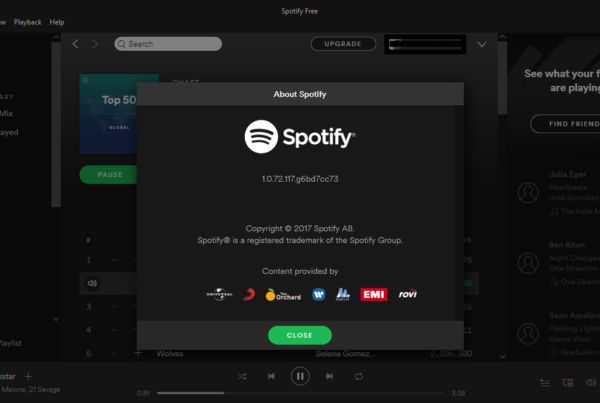This screenshot has height=403, width=600.
Task: Toggle shuffle playback
Action: coord(242,377)
